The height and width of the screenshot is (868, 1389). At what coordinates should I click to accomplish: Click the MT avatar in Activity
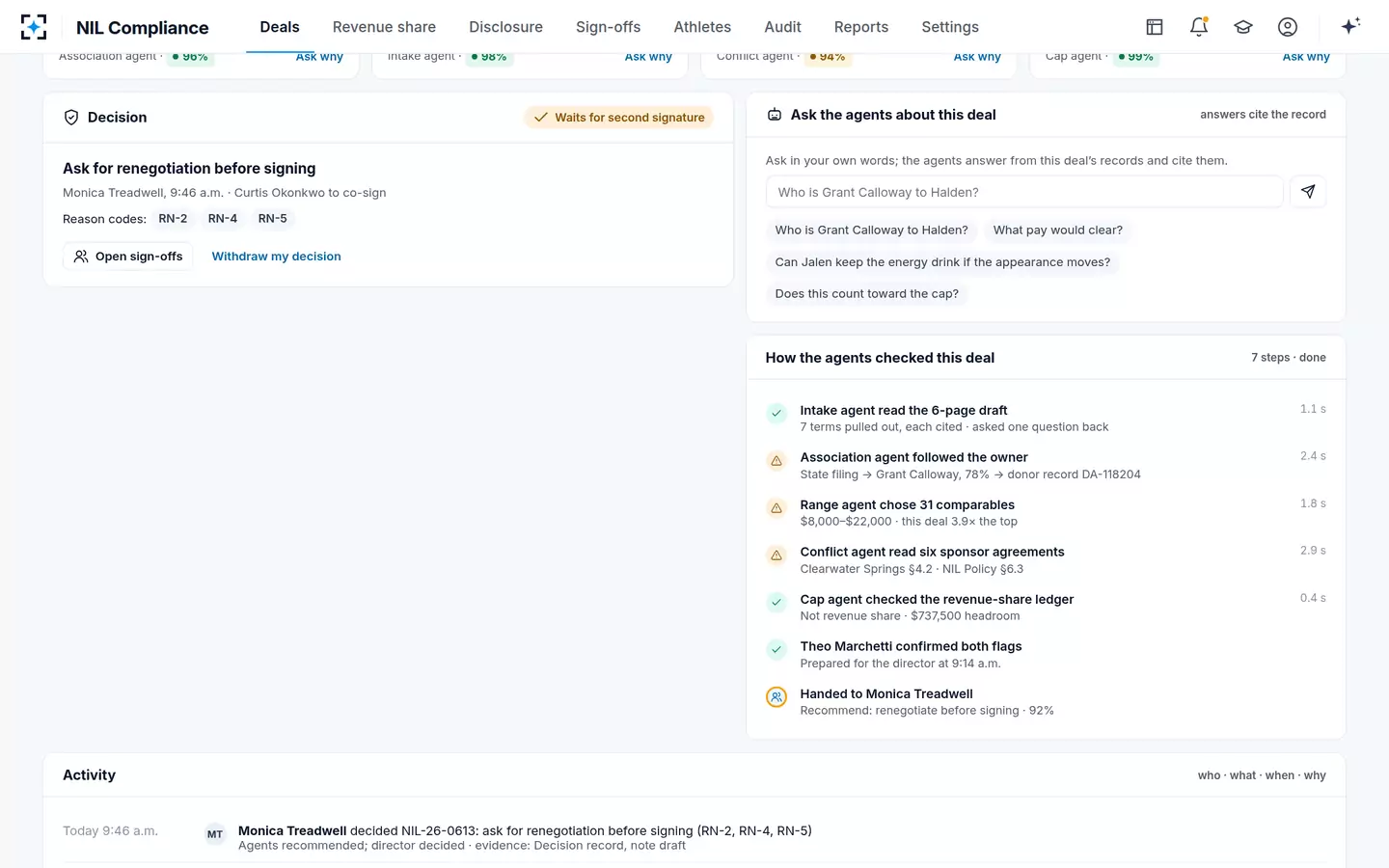(x=215, y=834)
